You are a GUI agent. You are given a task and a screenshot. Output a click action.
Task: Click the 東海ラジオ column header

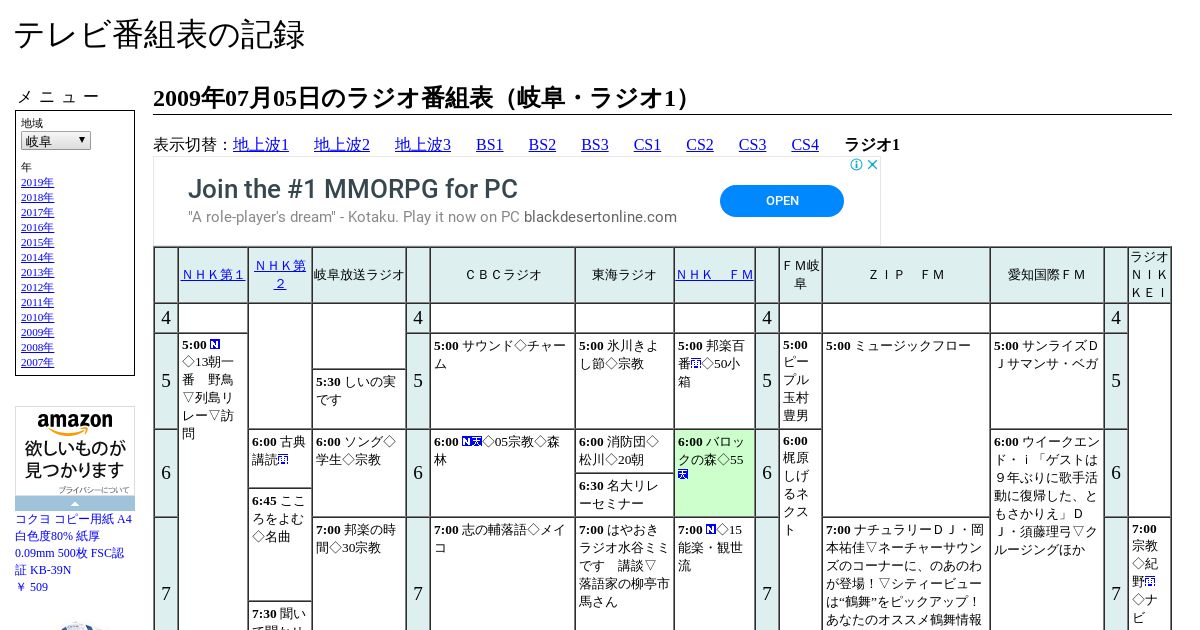pyautogui.click(x=624, y=275)
